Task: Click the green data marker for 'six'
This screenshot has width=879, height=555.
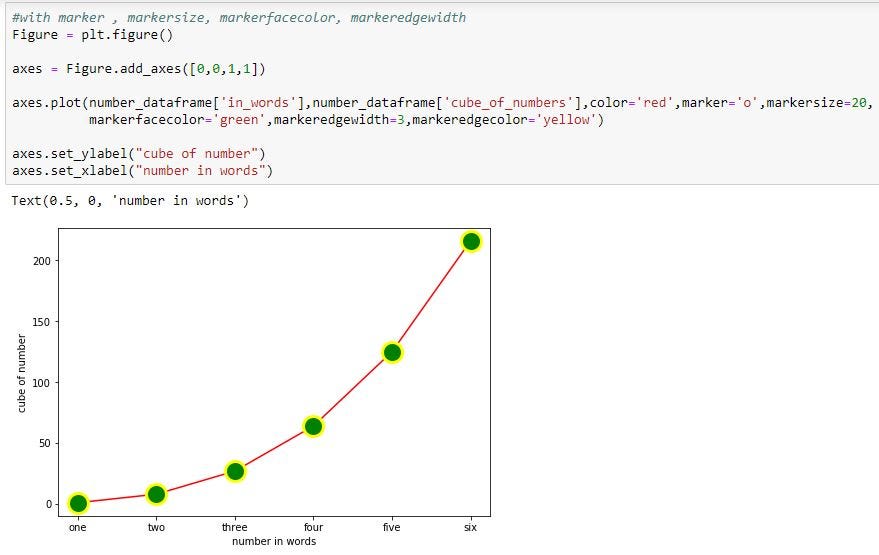Action: [x=471, y=242]
